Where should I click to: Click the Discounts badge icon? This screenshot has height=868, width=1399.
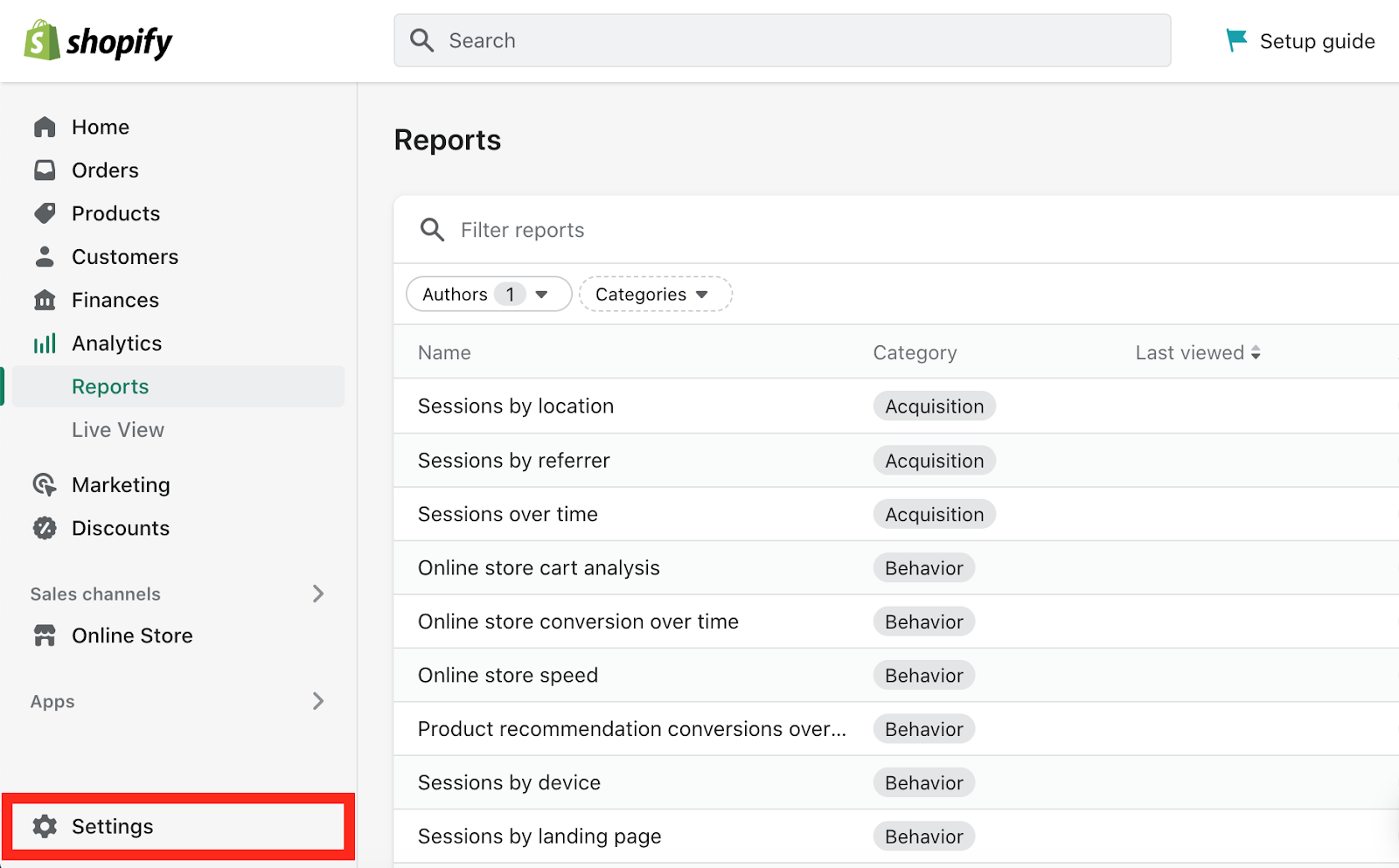click(x=45, y=528)
